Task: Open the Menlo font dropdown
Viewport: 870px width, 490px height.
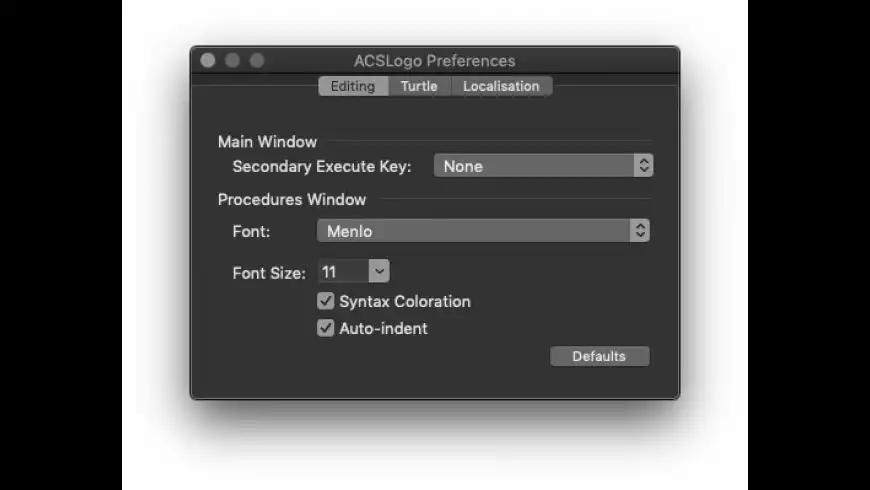Action: (483, 230)
